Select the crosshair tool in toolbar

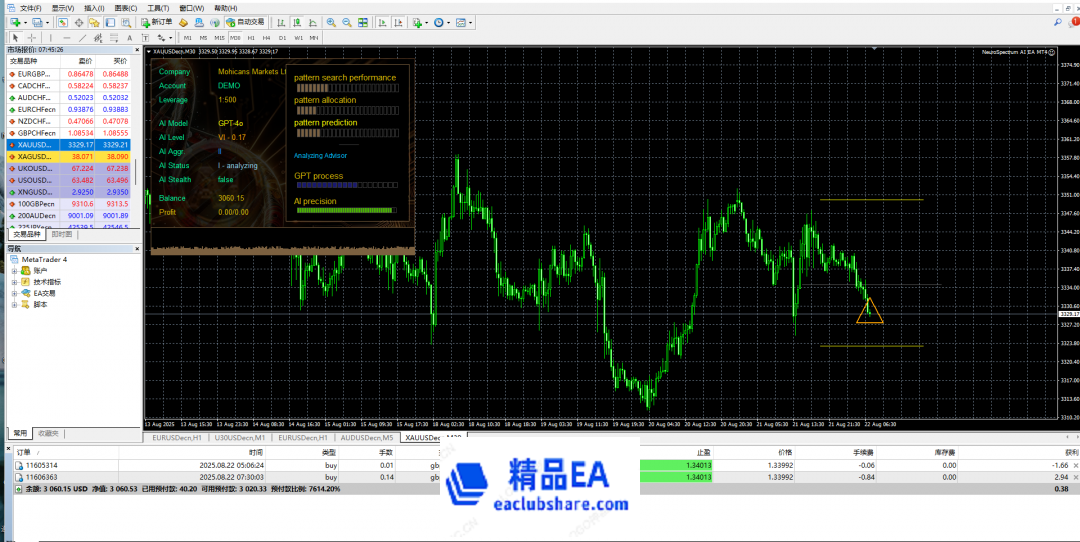click(32, 38)
